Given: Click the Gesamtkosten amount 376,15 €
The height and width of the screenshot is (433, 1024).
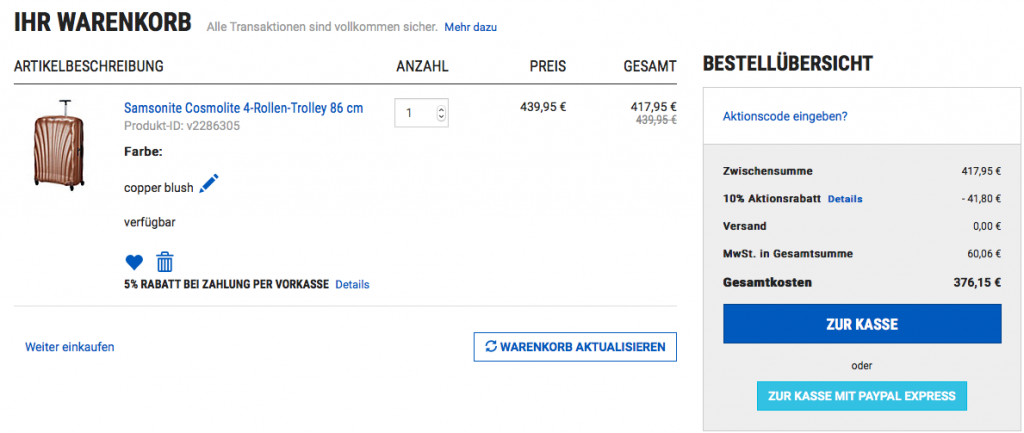Looking at the screenshot, I should 977,283.
